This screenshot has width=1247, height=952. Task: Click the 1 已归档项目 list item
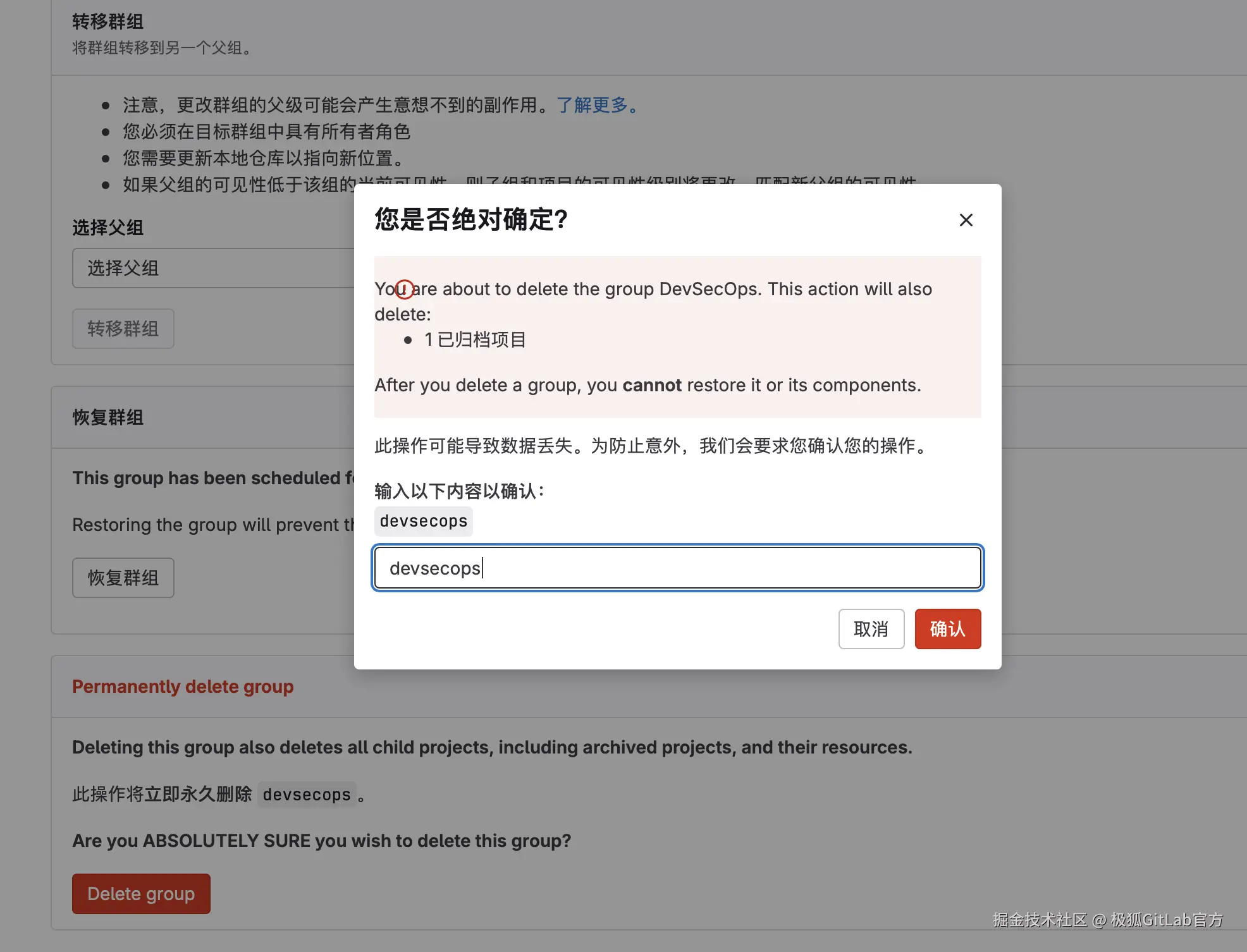click(475, 339)
